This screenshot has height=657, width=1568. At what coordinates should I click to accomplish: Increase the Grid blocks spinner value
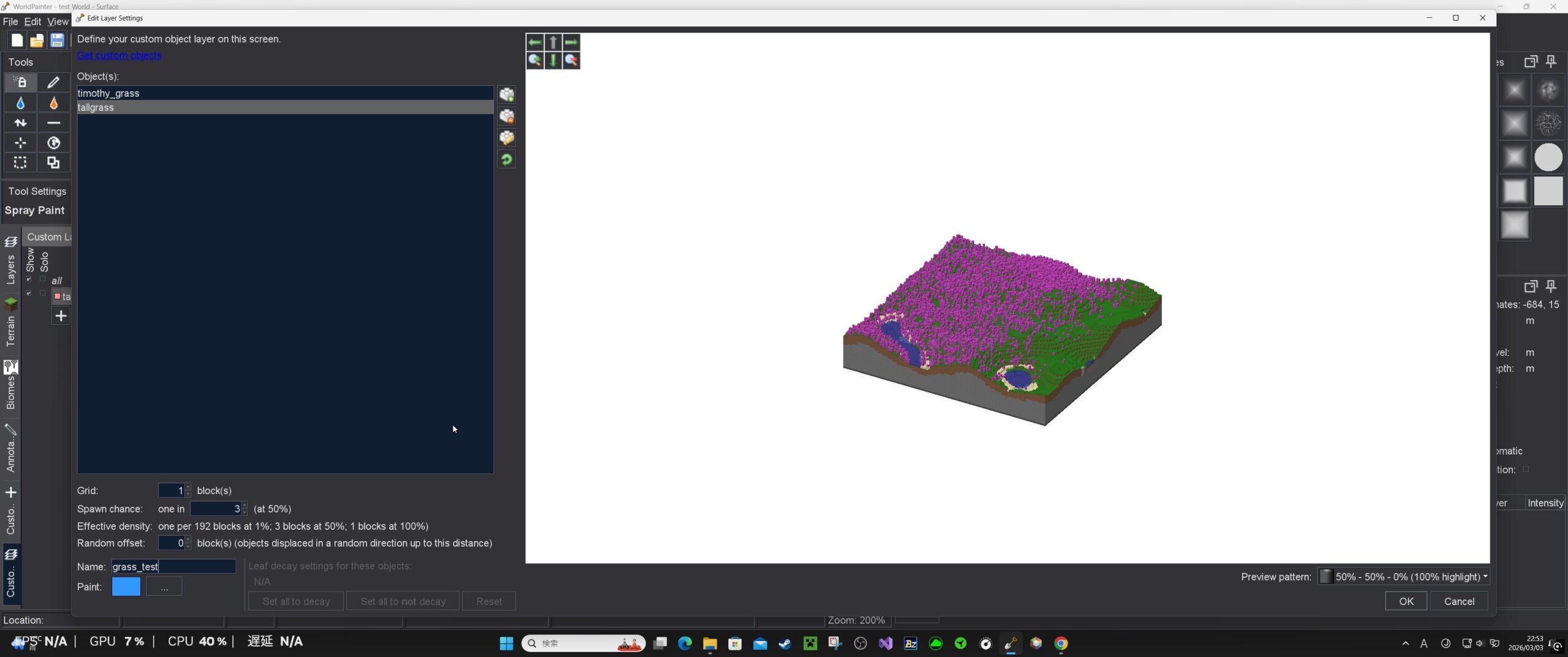point(188,487)
